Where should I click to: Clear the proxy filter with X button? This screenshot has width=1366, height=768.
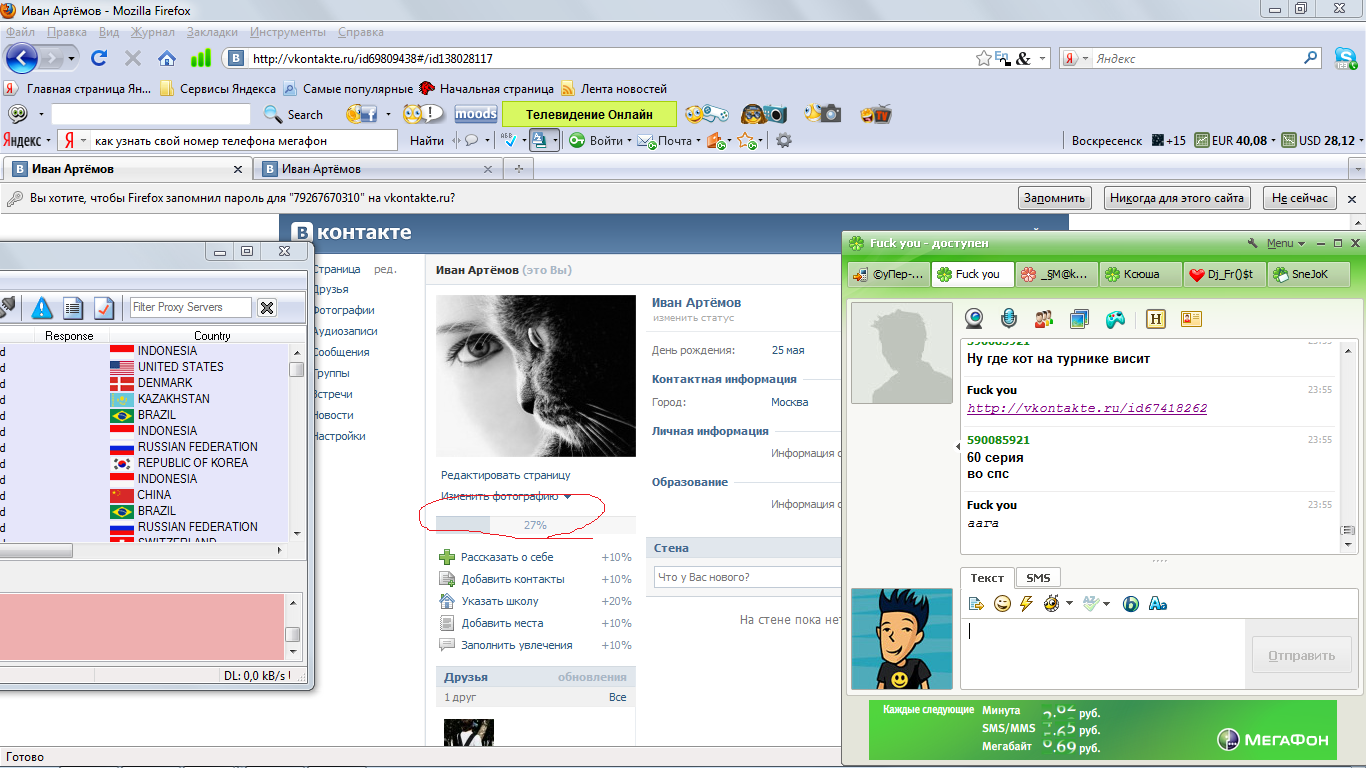[267, 307]
